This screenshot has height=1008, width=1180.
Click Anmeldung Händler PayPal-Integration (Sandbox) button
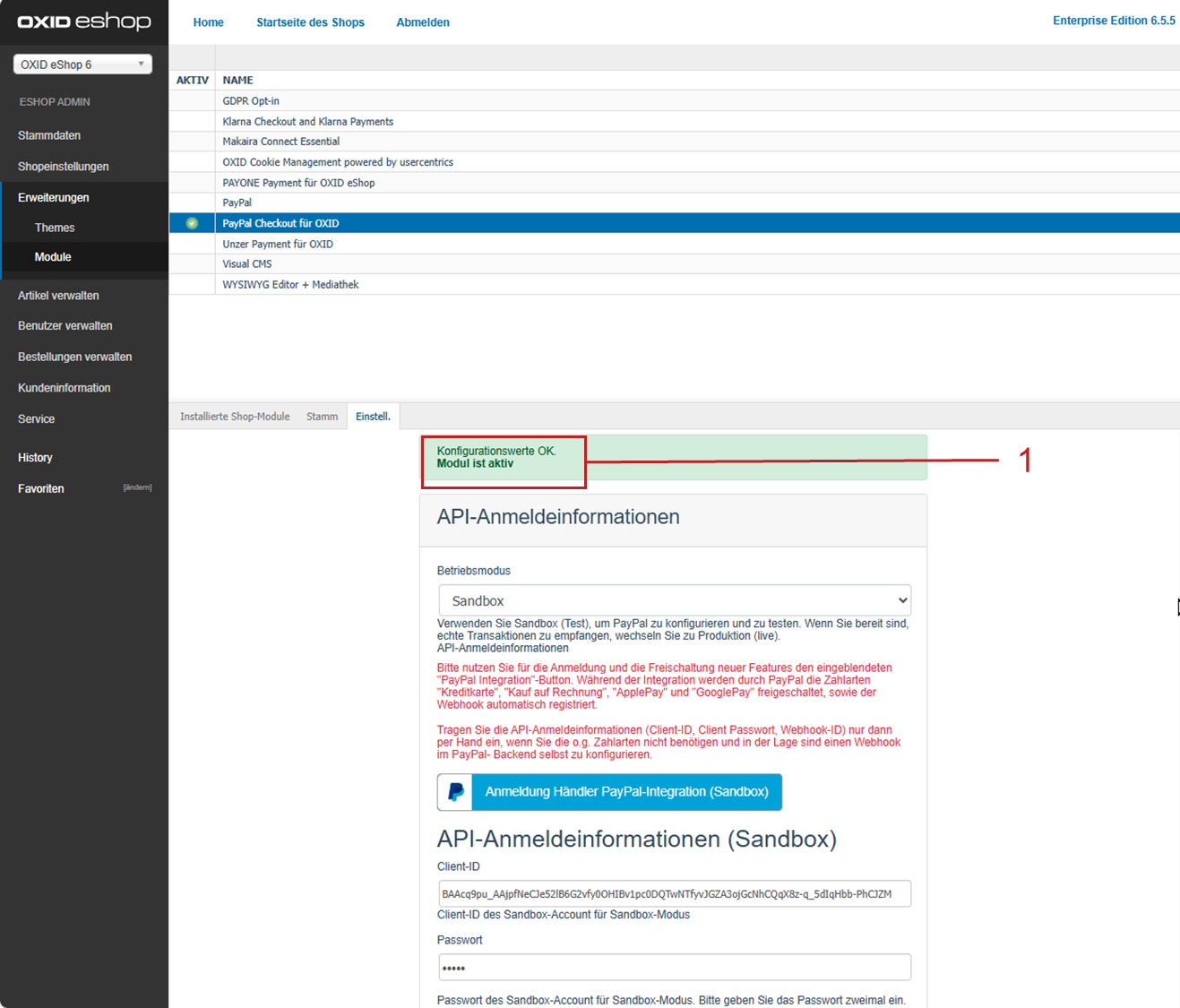pyautogui.click(x=626, y=792)
